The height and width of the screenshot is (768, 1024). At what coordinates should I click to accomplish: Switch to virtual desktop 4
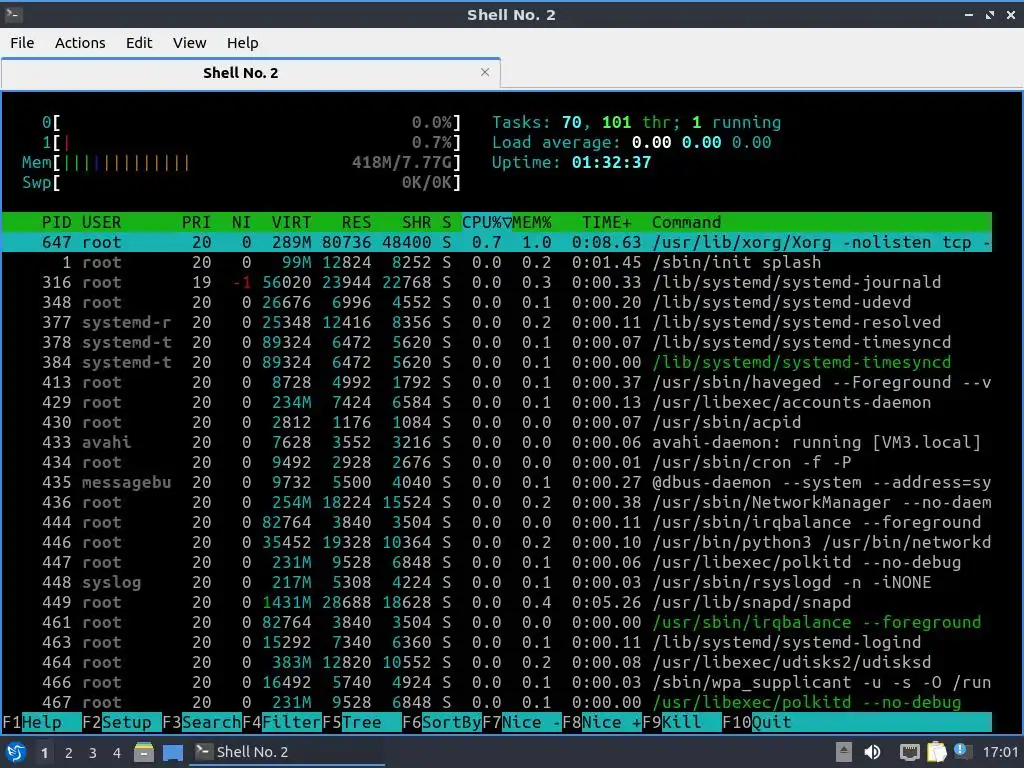[x=117, y=753]
